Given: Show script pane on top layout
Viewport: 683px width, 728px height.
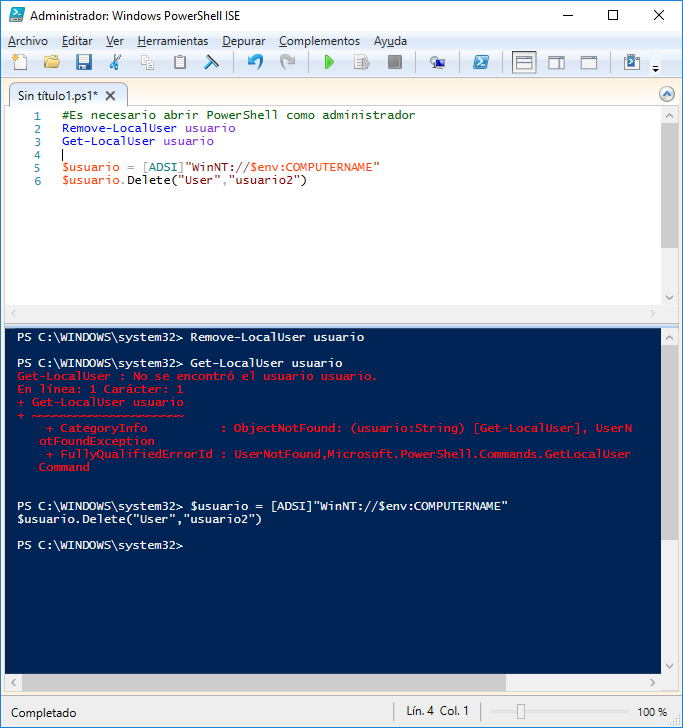Looking at the screenshot, I should coord(524,62).
